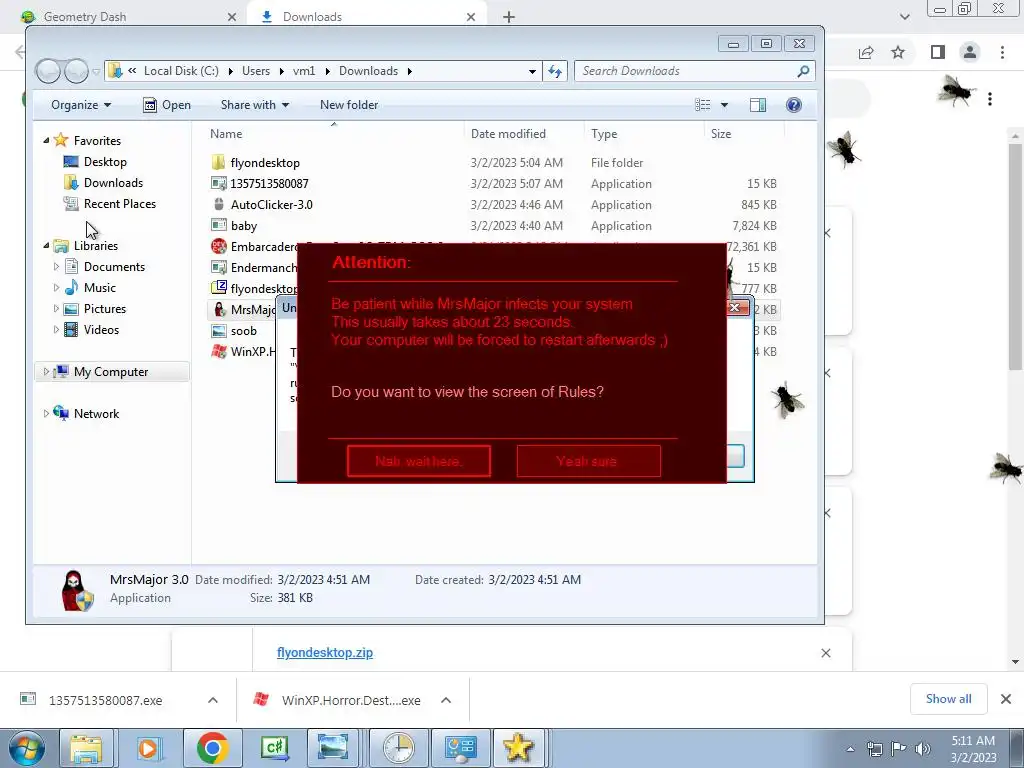Click Chrome bookmark star icon
Screen dimensions: 1024x768
click(x=898, y=52)
